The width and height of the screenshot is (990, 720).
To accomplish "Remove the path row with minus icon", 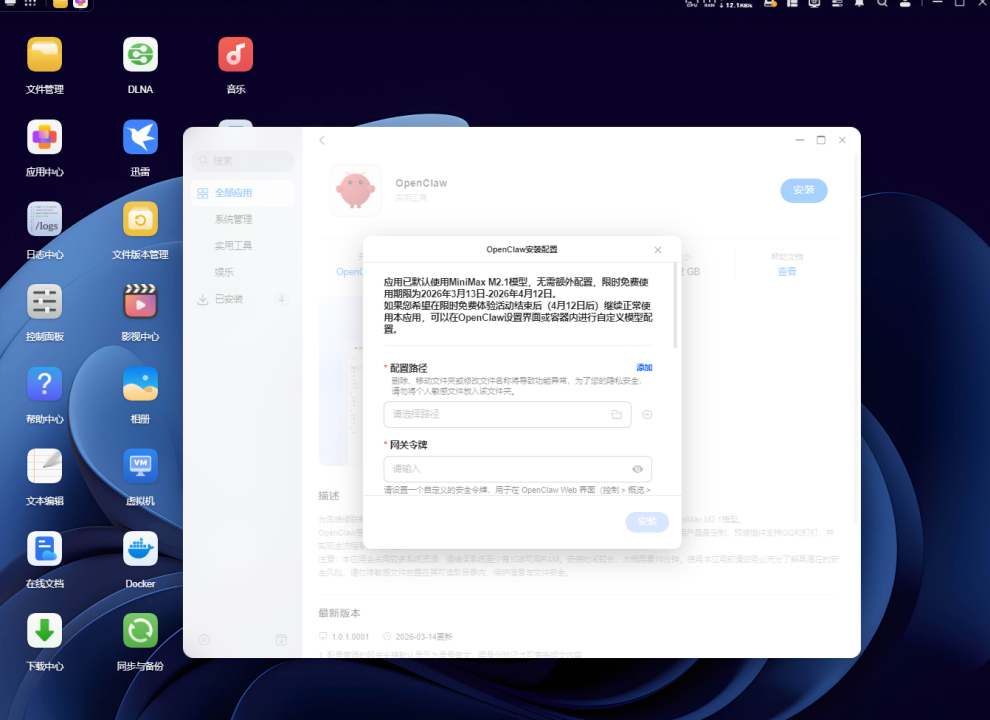I will click(647, 414).
